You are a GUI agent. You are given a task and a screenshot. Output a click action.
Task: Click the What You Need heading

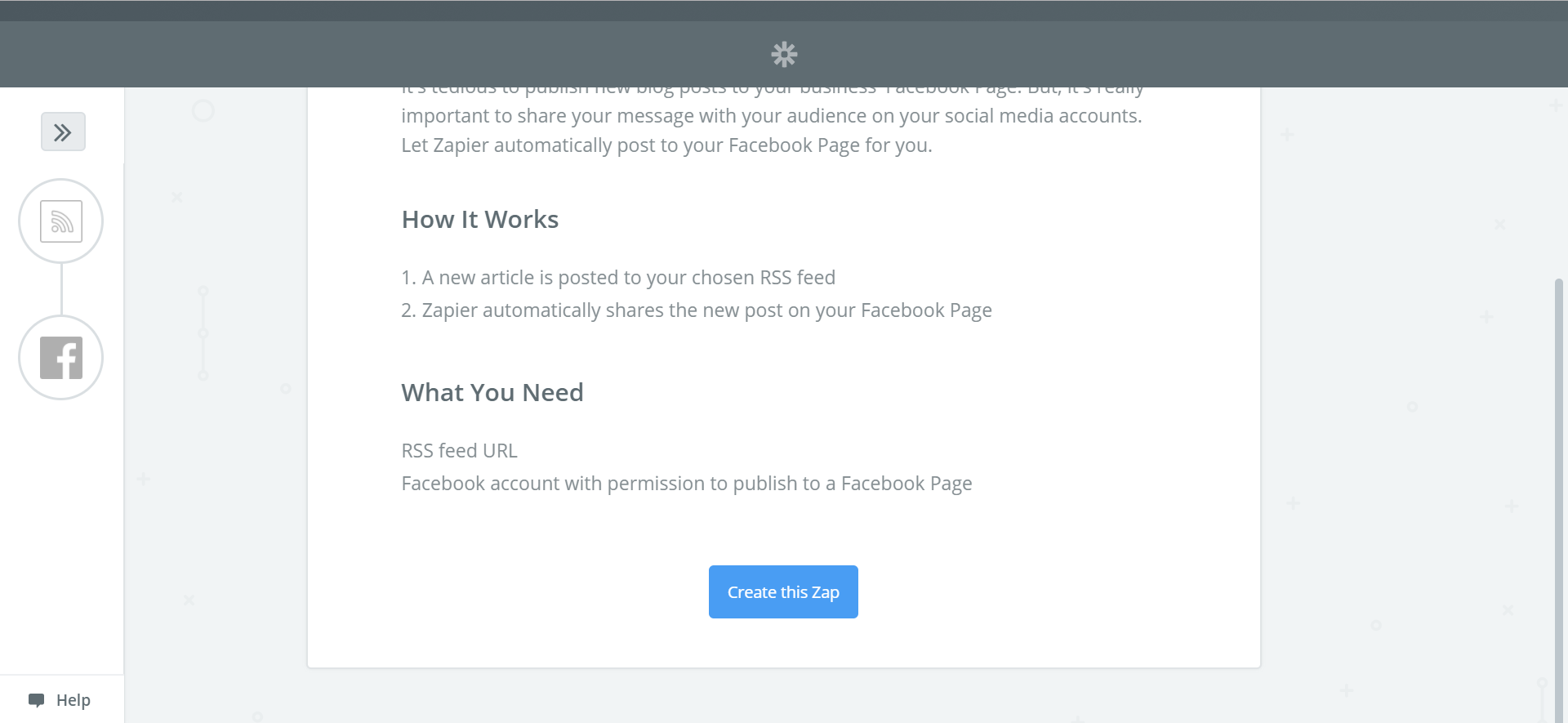[x=492, y=393]
